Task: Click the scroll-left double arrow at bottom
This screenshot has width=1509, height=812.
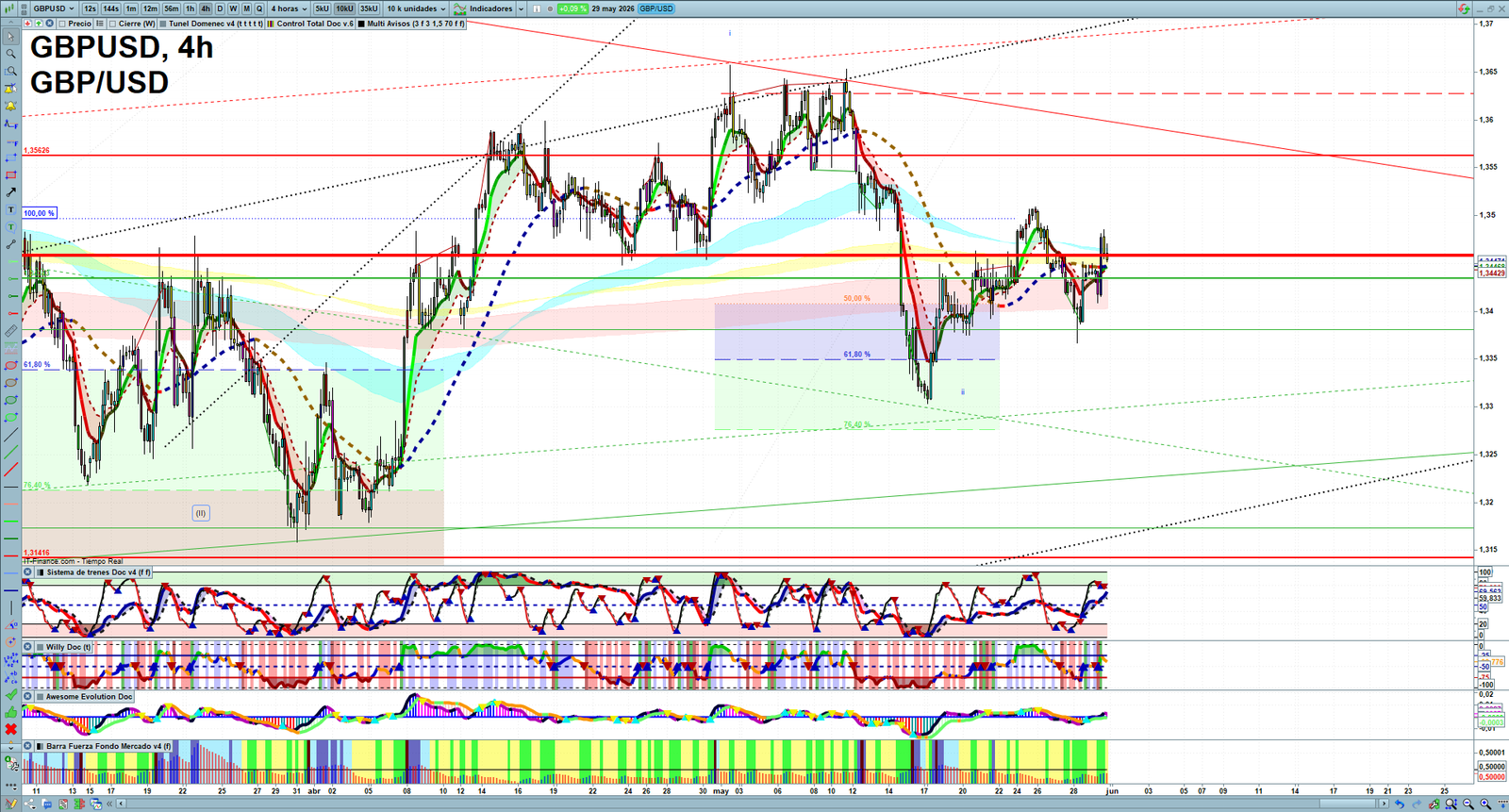Action: (109, 804)
